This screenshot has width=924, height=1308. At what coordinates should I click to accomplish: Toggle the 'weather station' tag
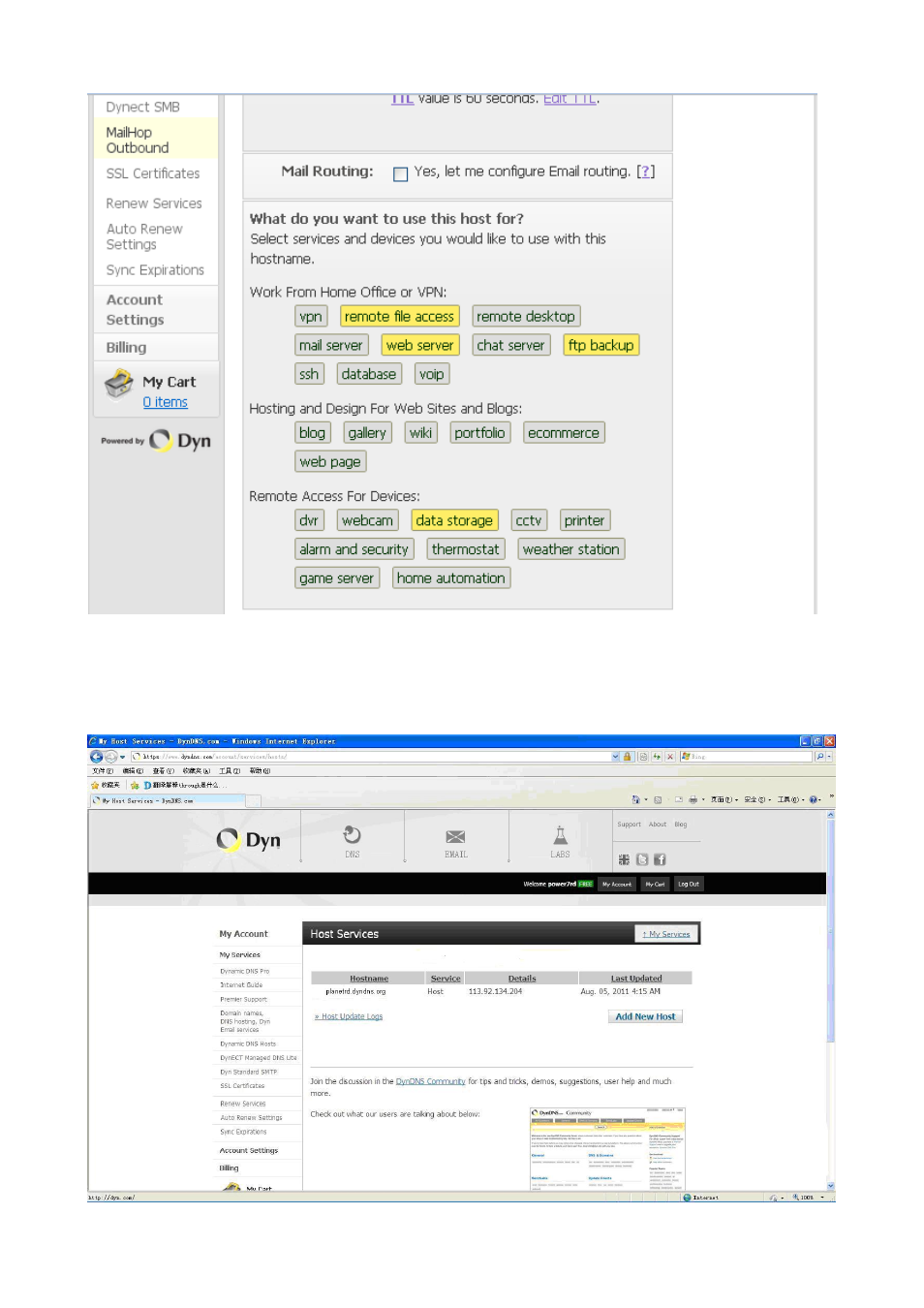pyautogui.click(x=570, y=549)
